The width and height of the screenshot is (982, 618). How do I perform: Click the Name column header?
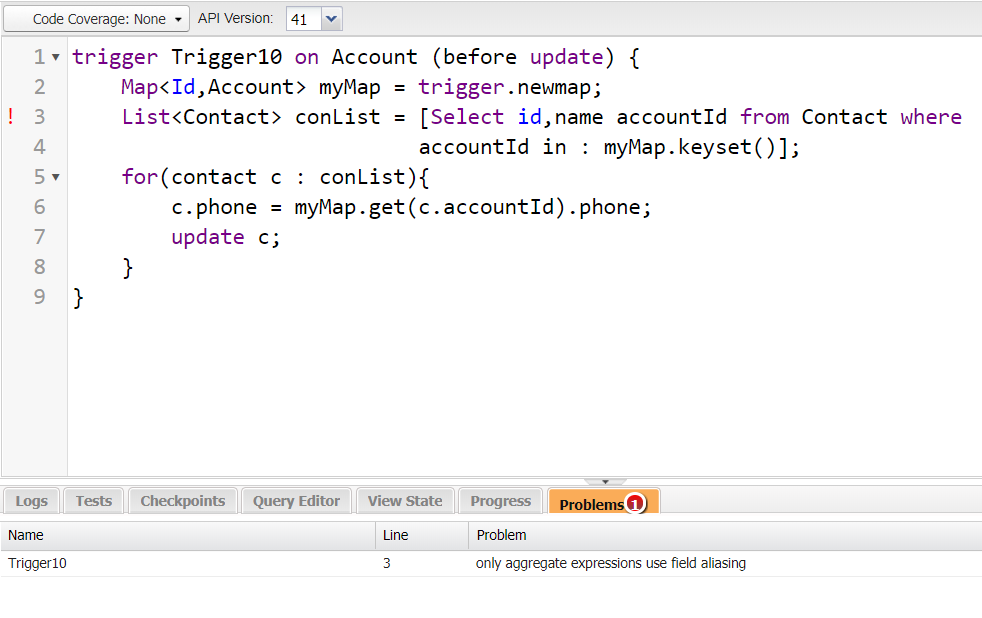click(x=25, y=535)
